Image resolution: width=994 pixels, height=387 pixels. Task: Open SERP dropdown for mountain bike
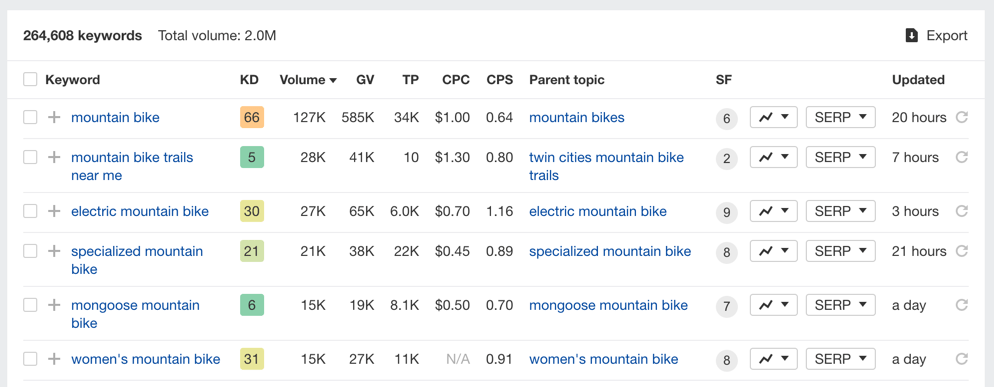click(x=841, y=117)
